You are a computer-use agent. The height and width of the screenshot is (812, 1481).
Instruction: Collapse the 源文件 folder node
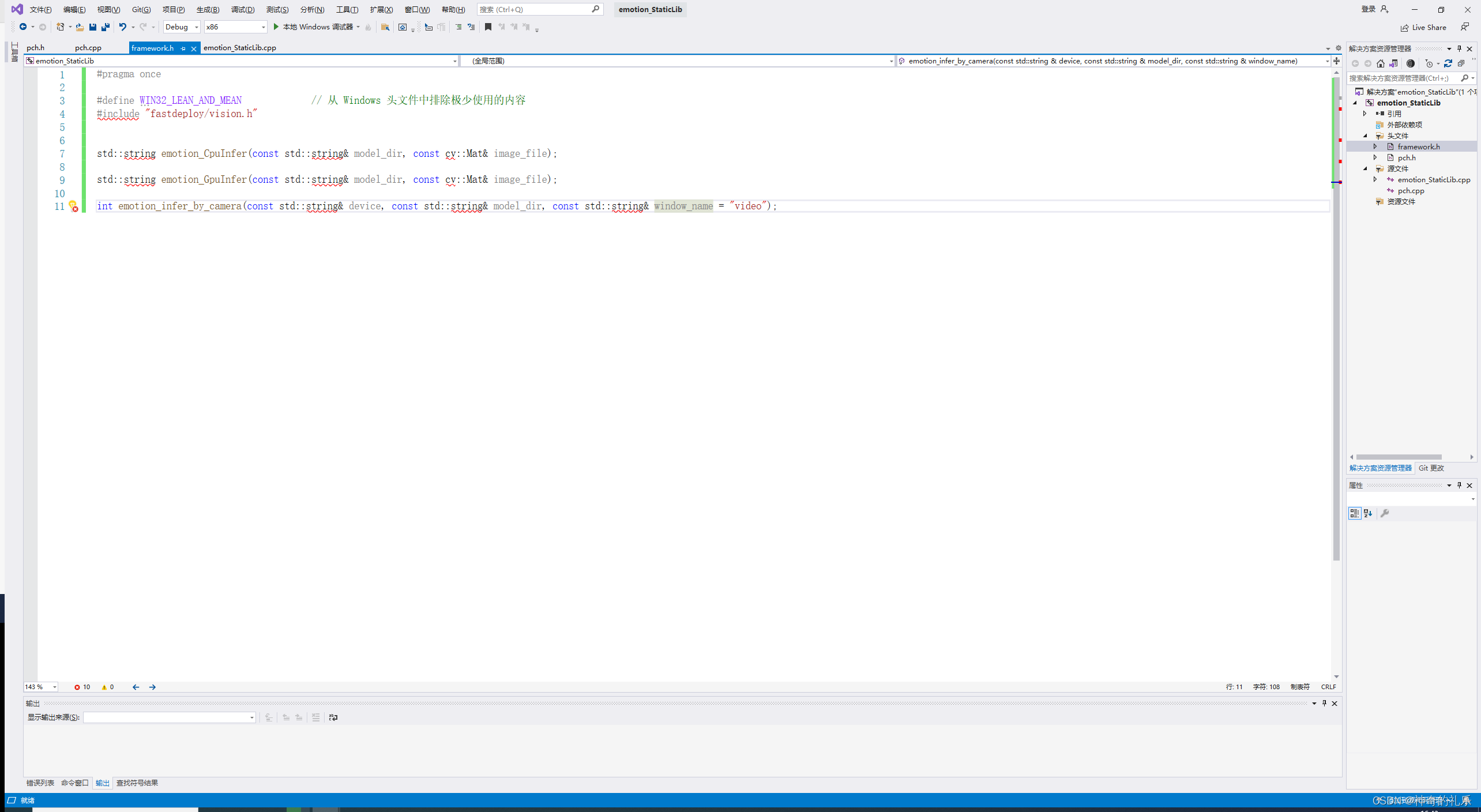coord(1365,168)
